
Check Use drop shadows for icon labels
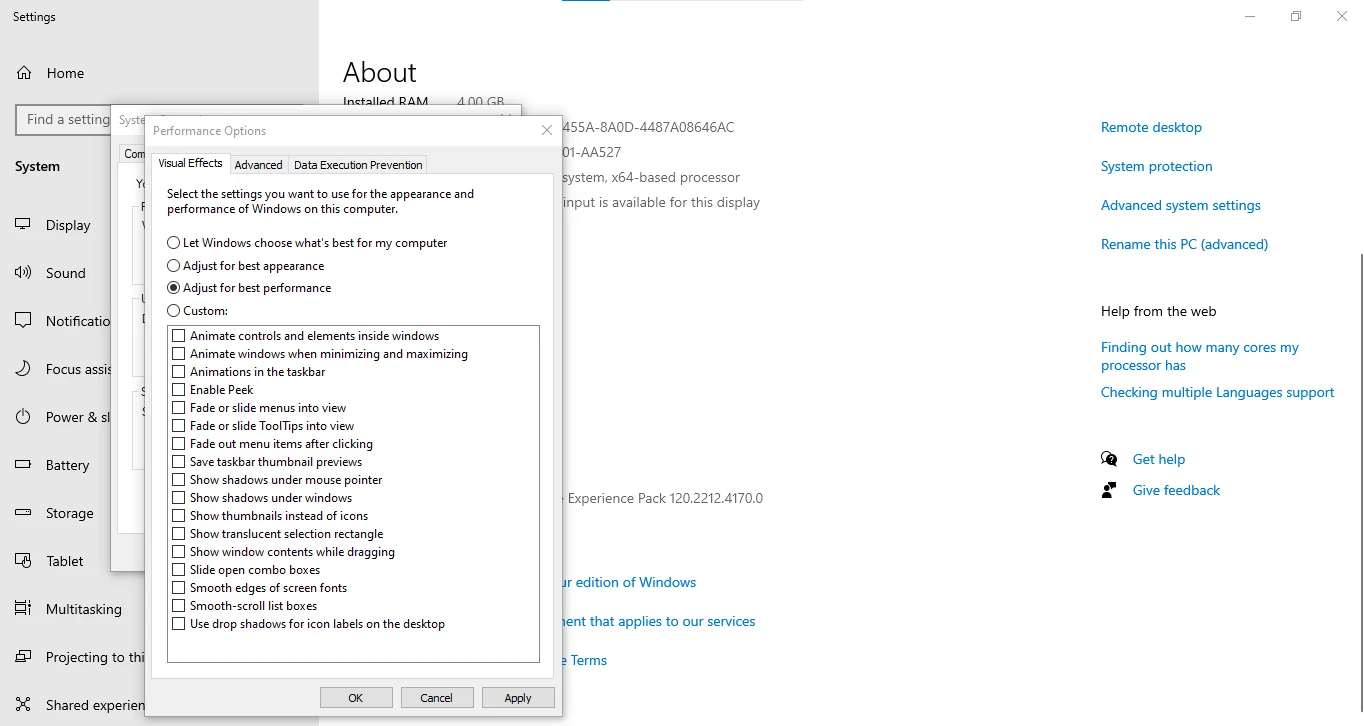click(179, 624)
